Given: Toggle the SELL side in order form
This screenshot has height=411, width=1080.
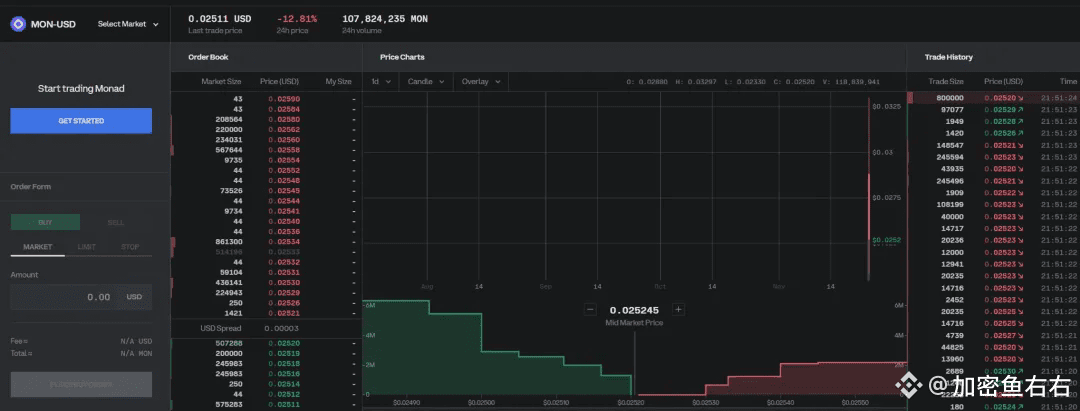Looking at the screenshot, I should (116, 222).
